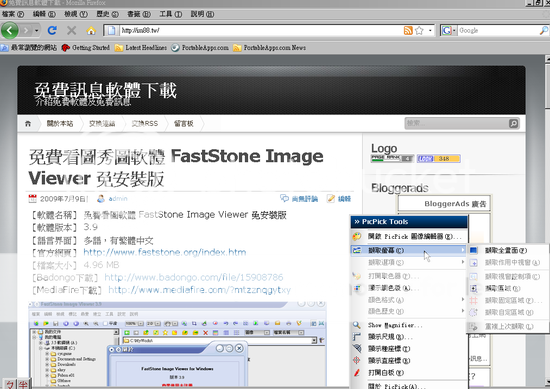This screenshot has height=389, width=550.
Task: Open back/forward history dropdown arrow
Action: click(x=36, y=31)
